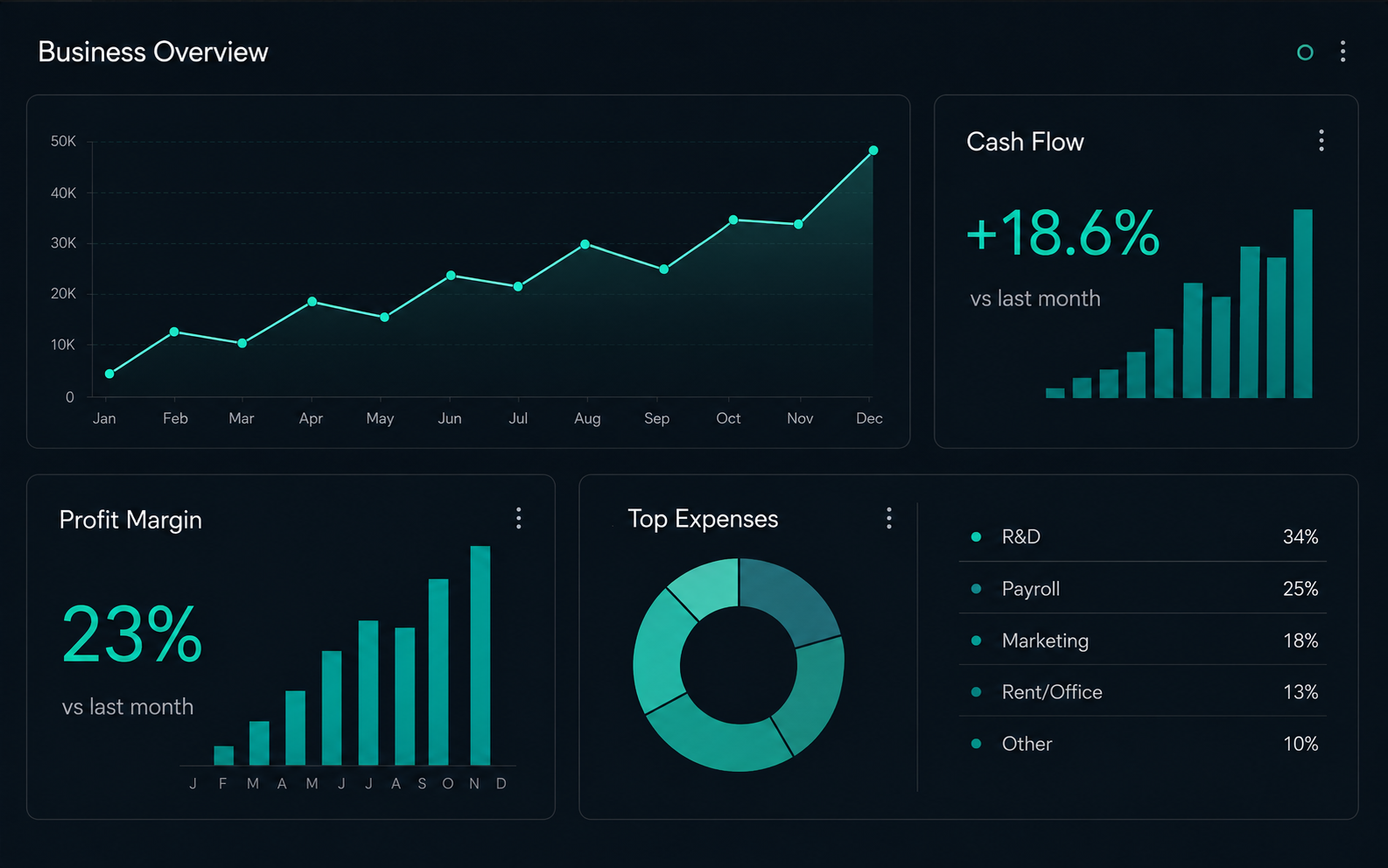Select the June data point on line chart
1388x868 pixels.
coord(451,276)
